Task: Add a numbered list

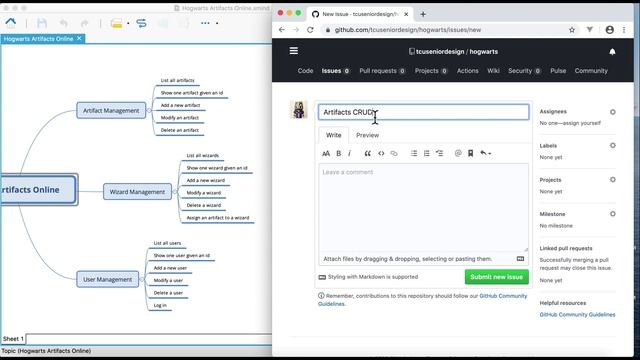Action: pyautogui.click(x=427, y=153)
